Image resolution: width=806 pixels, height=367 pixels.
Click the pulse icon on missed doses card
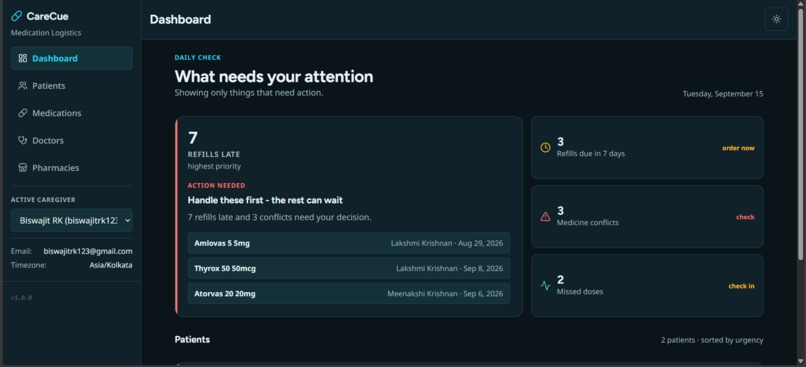545,286
